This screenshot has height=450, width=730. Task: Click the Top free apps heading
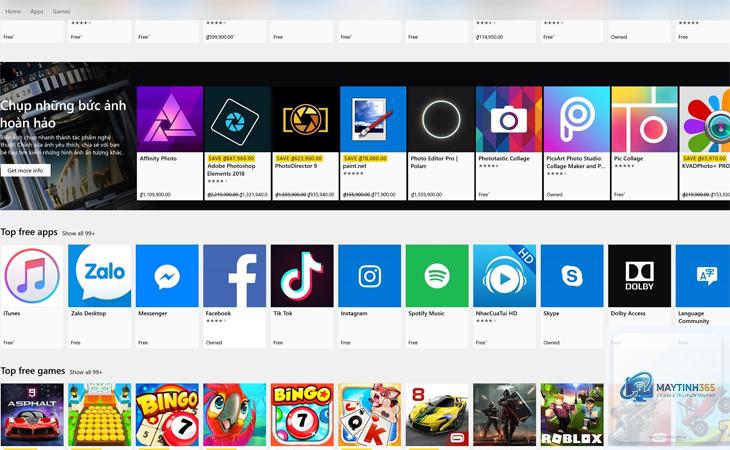pos(29,232)
